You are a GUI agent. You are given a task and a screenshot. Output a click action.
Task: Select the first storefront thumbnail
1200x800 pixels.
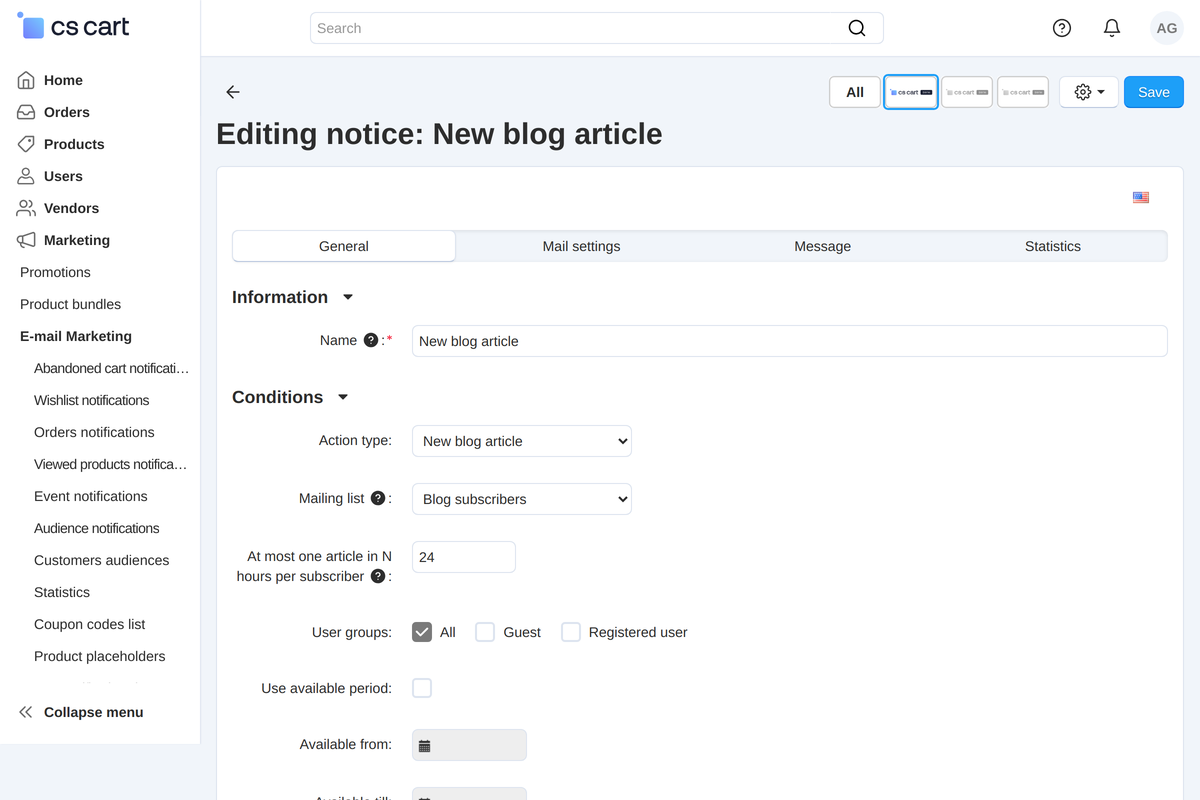911,92
